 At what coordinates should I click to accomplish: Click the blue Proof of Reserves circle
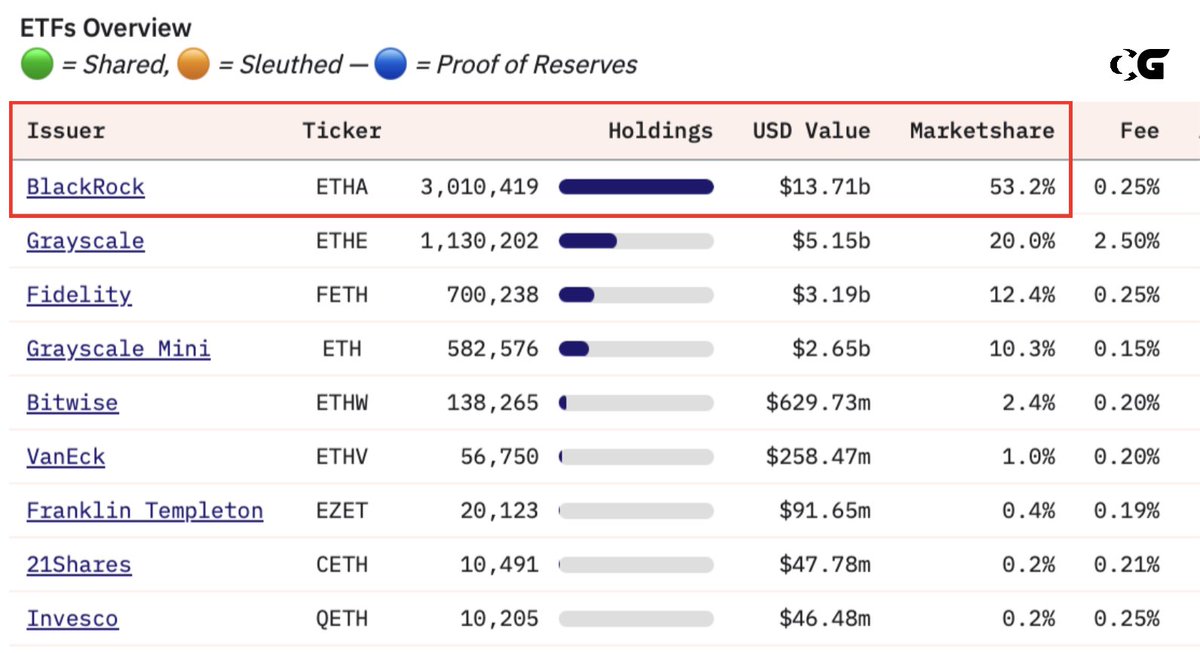[x=391, y=65]
